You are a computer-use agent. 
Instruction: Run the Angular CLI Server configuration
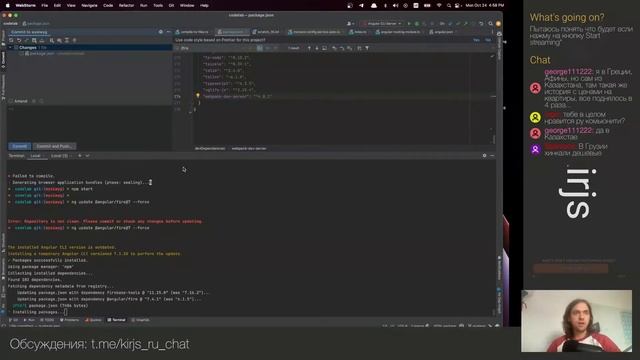tap(409, 24)
